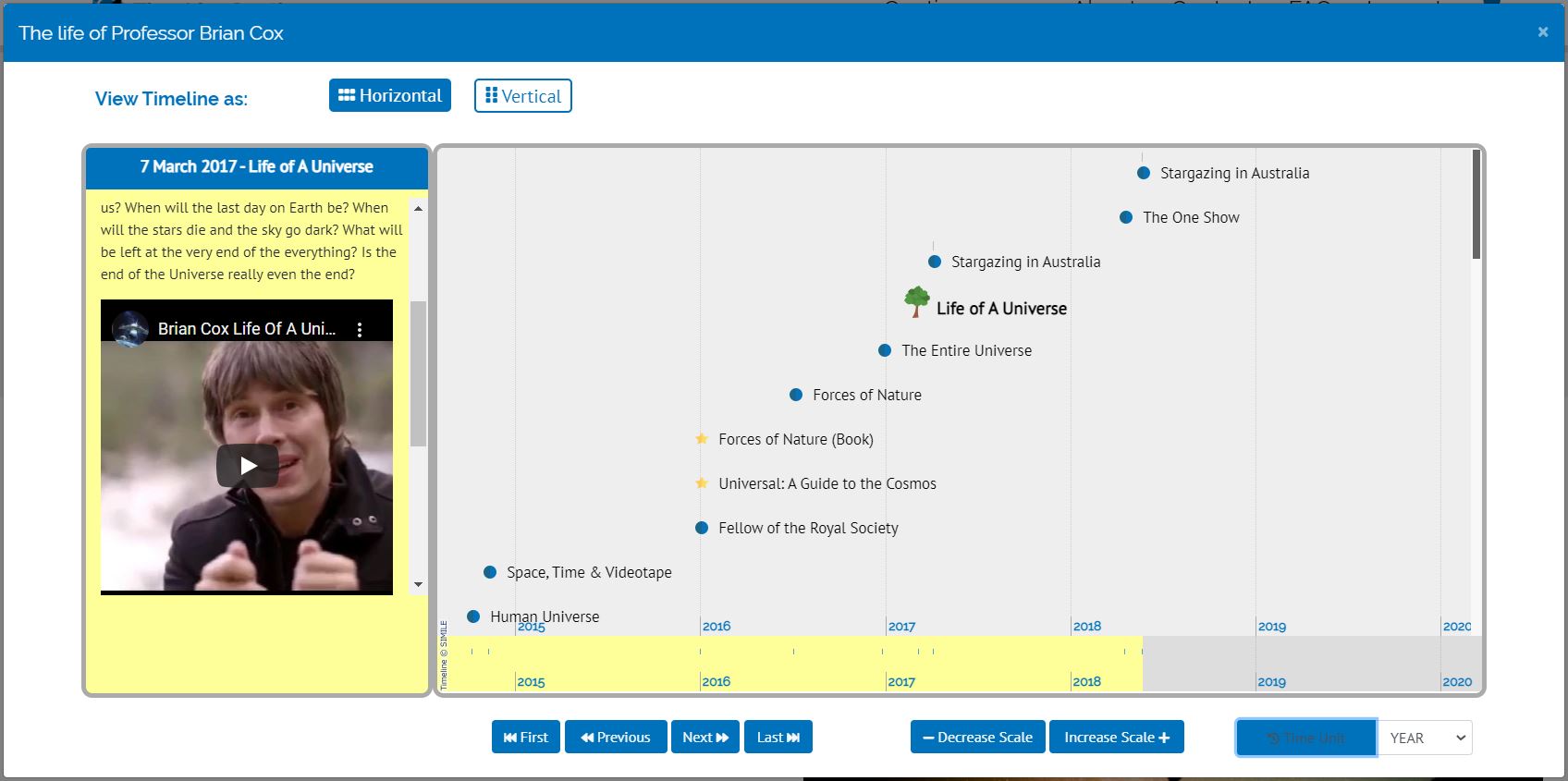Viewport: 1568px width, 781px height.
Task: Open the video options three-dot menu
Action: click(360, 329)
